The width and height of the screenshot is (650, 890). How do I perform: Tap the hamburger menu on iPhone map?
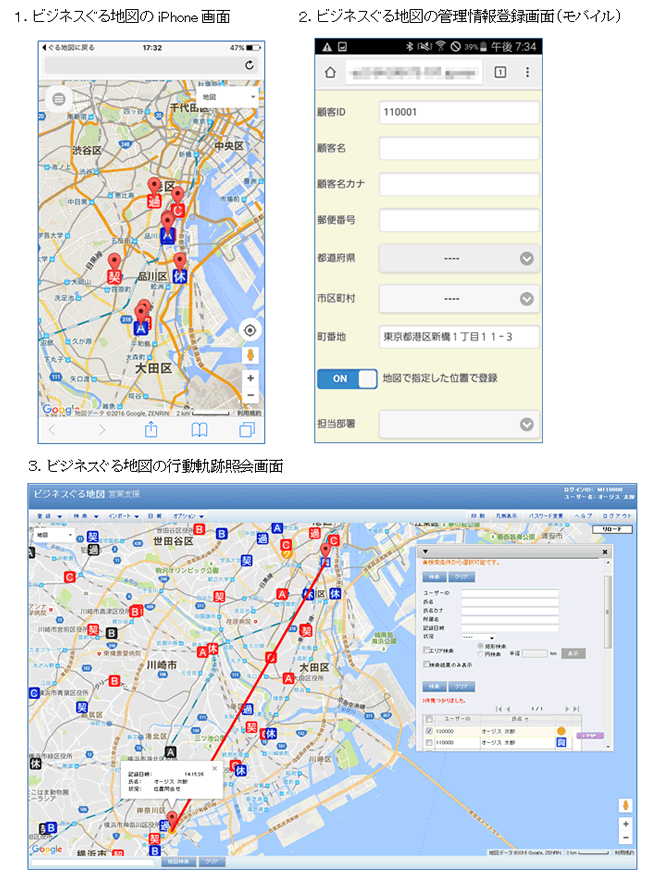coord(58,99)
